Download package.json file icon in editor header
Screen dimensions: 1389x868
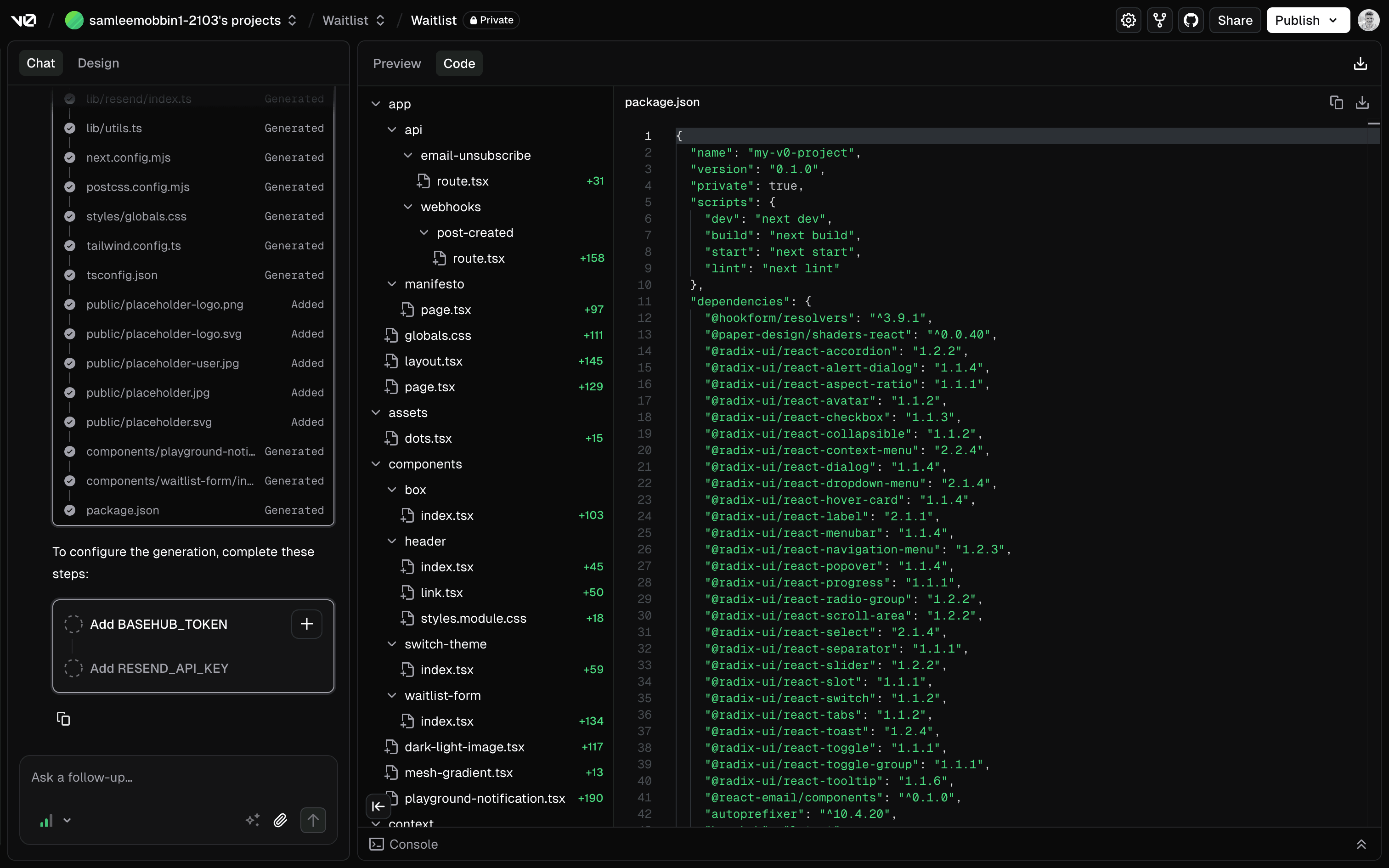[1362, 102]
